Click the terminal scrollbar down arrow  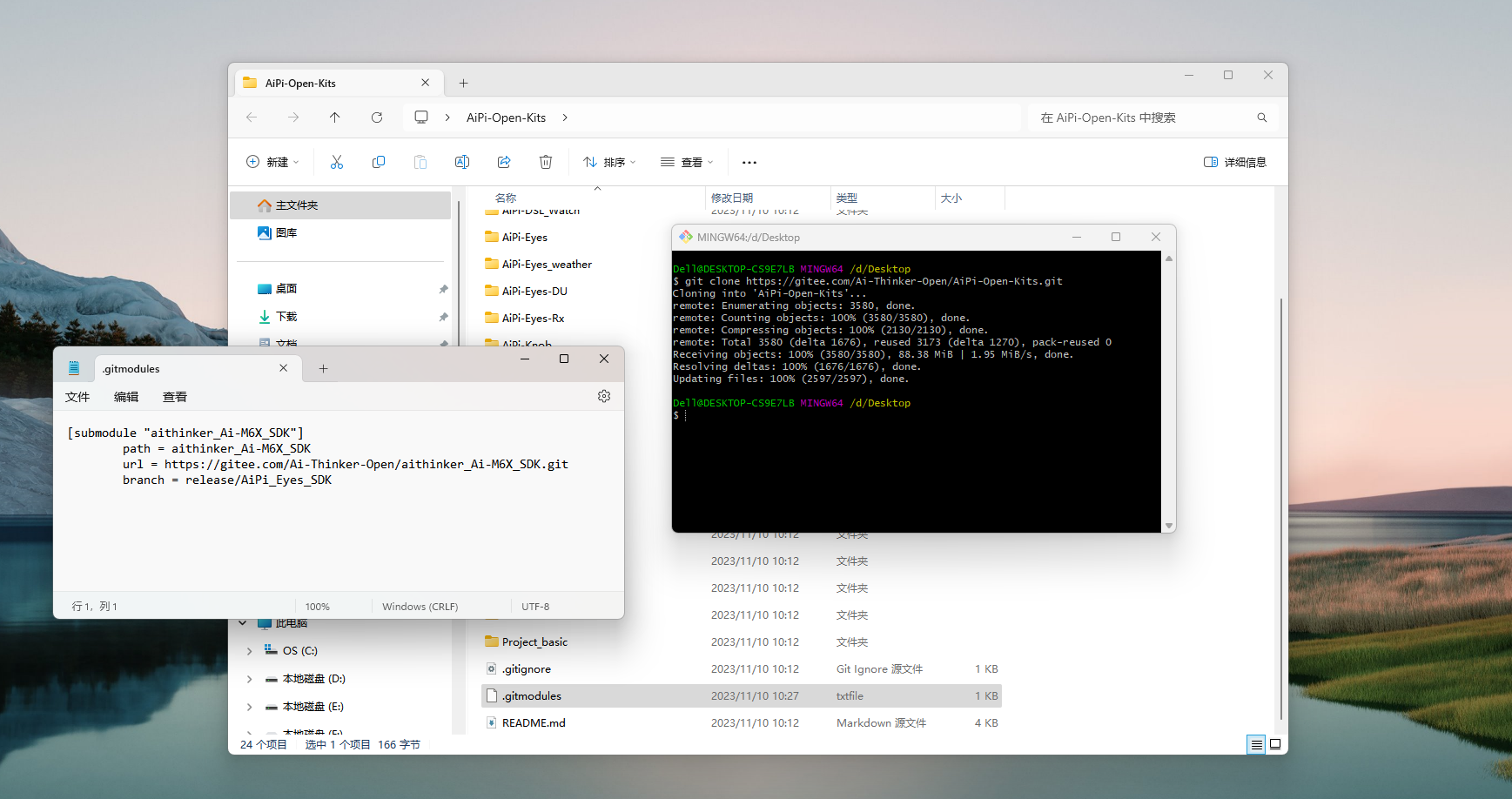1169,526
